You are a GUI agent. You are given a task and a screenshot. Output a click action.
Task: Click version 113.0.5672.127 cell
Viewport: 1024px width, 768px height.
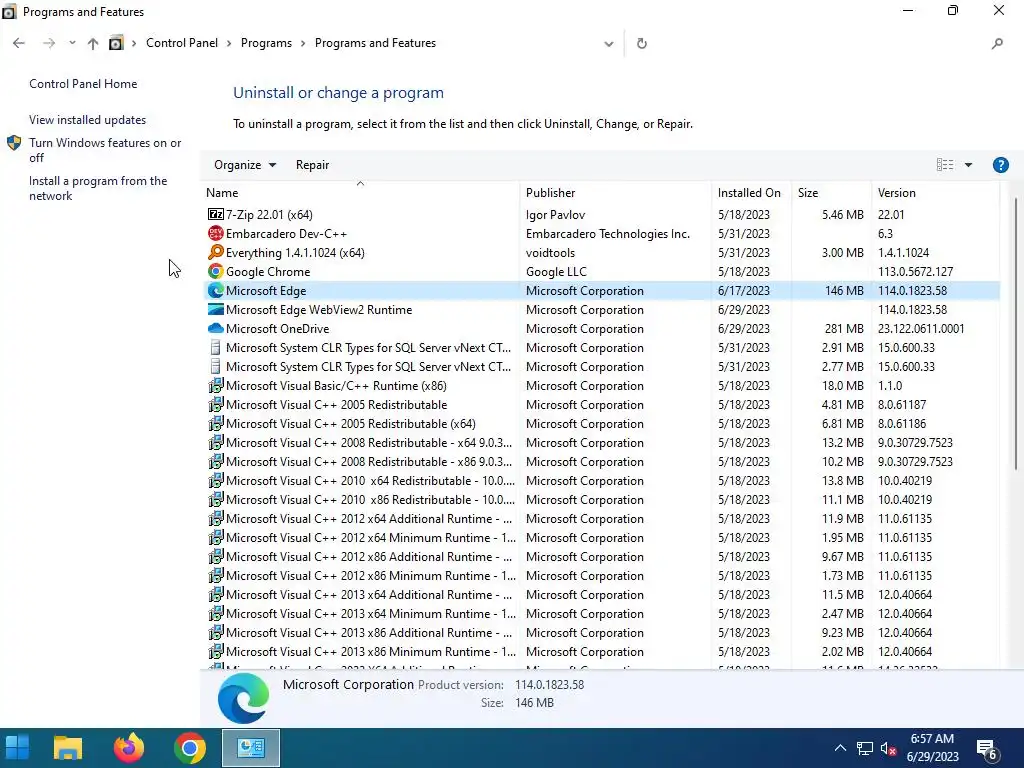pos(916,272)
